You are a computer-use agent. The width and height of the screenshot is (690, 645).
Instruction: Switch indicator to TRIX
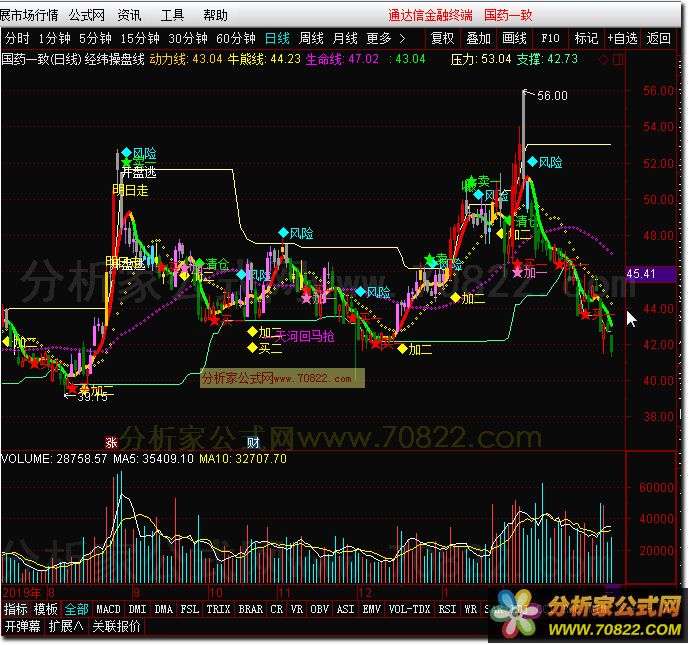pyautogui.click(x=219, y=609)
